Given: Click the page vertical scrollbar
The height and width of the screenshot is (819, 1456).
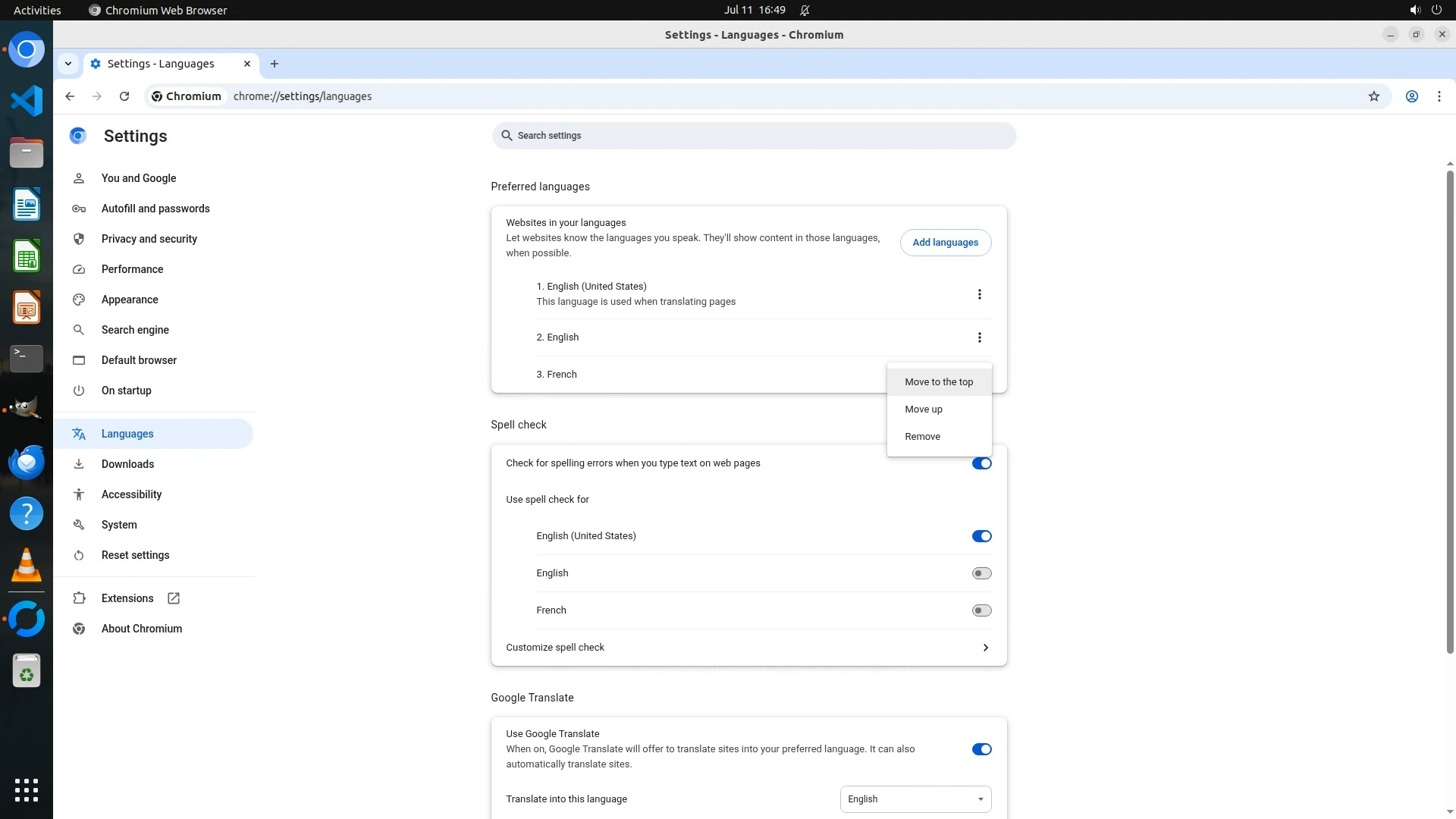Looking at the screenshot, I should tap(1450, 409).
